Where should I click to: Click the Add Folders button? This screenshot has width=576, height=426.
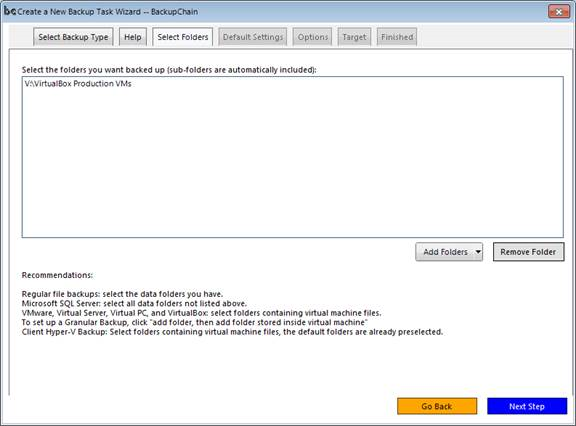(x=445, y=252)
